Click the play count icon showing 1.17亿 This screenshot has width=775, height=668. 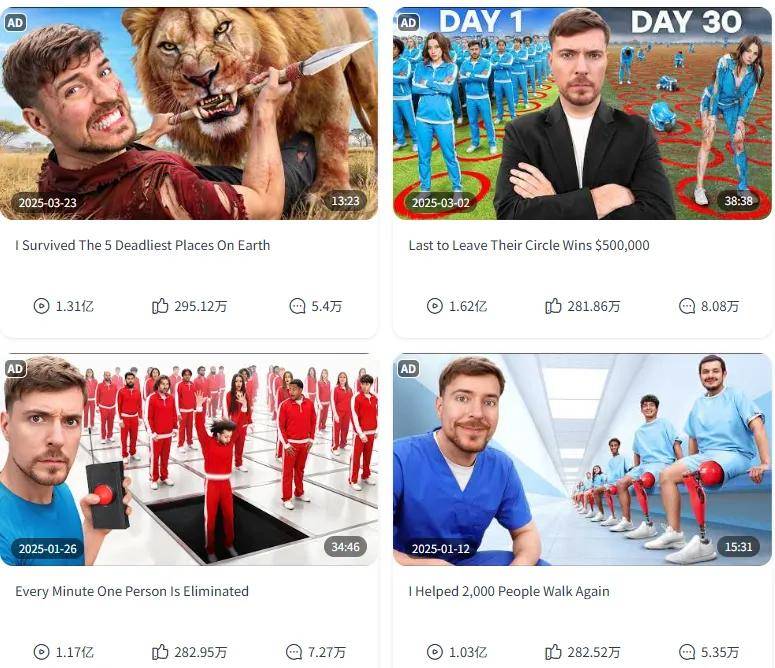coord(42,652)
